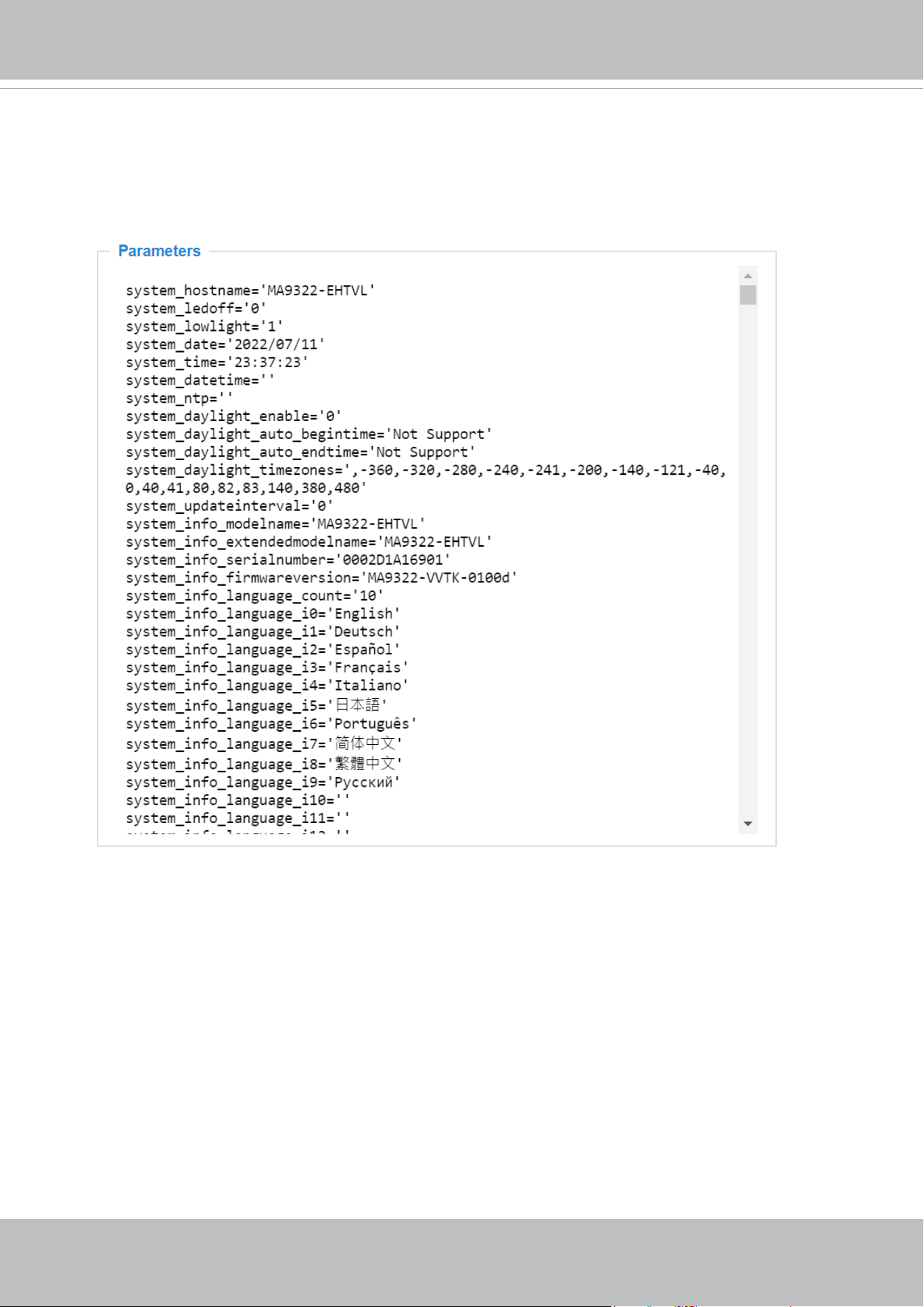Click the system_daylight_enable='0' line
Image resolution: width=924 pixels, height=1307 pixels.
coord(234,416)
